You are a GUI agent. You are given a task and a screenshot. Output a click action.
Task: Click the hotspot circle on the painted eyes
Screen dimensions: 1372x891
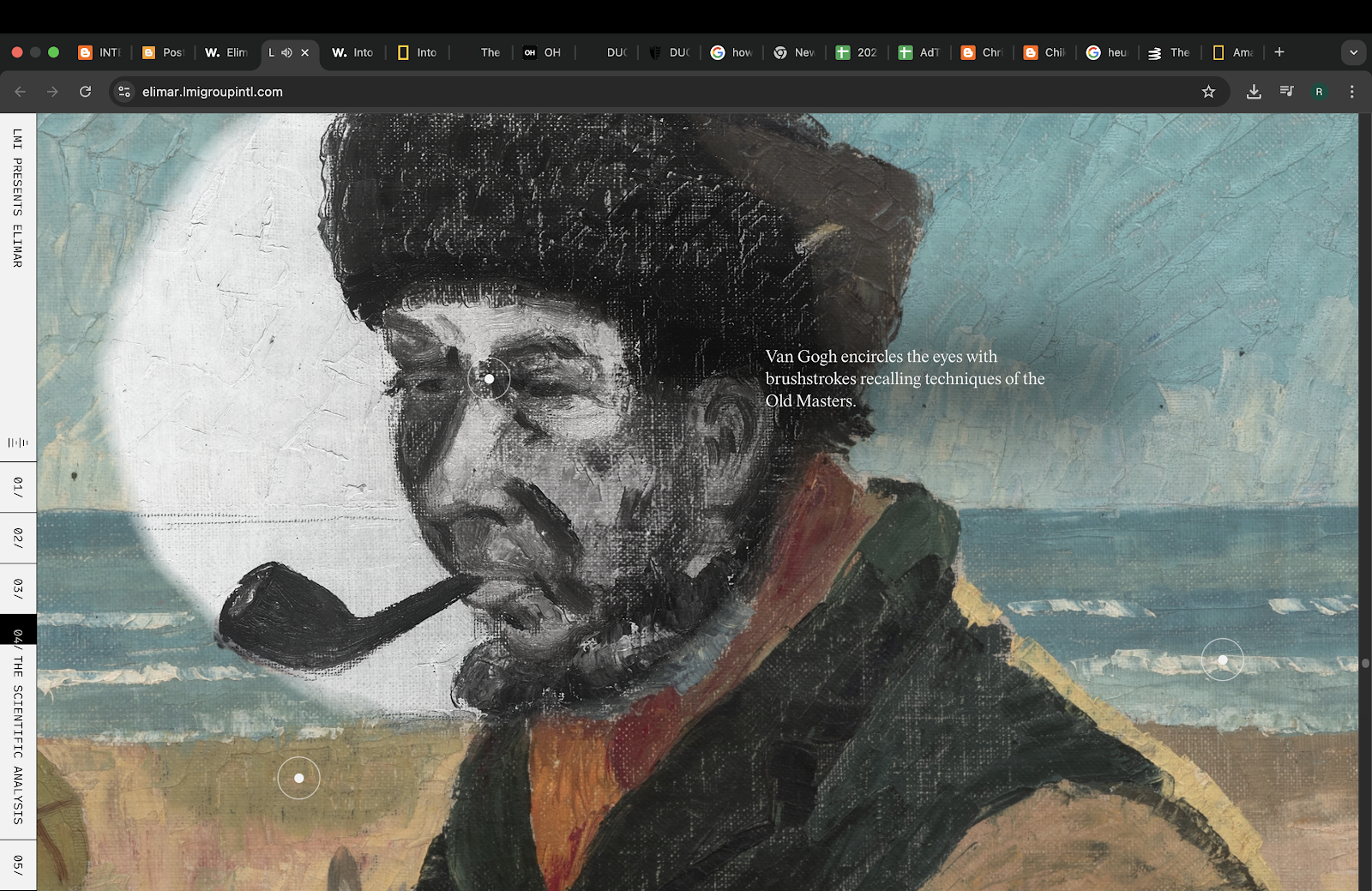click(489, 378)
